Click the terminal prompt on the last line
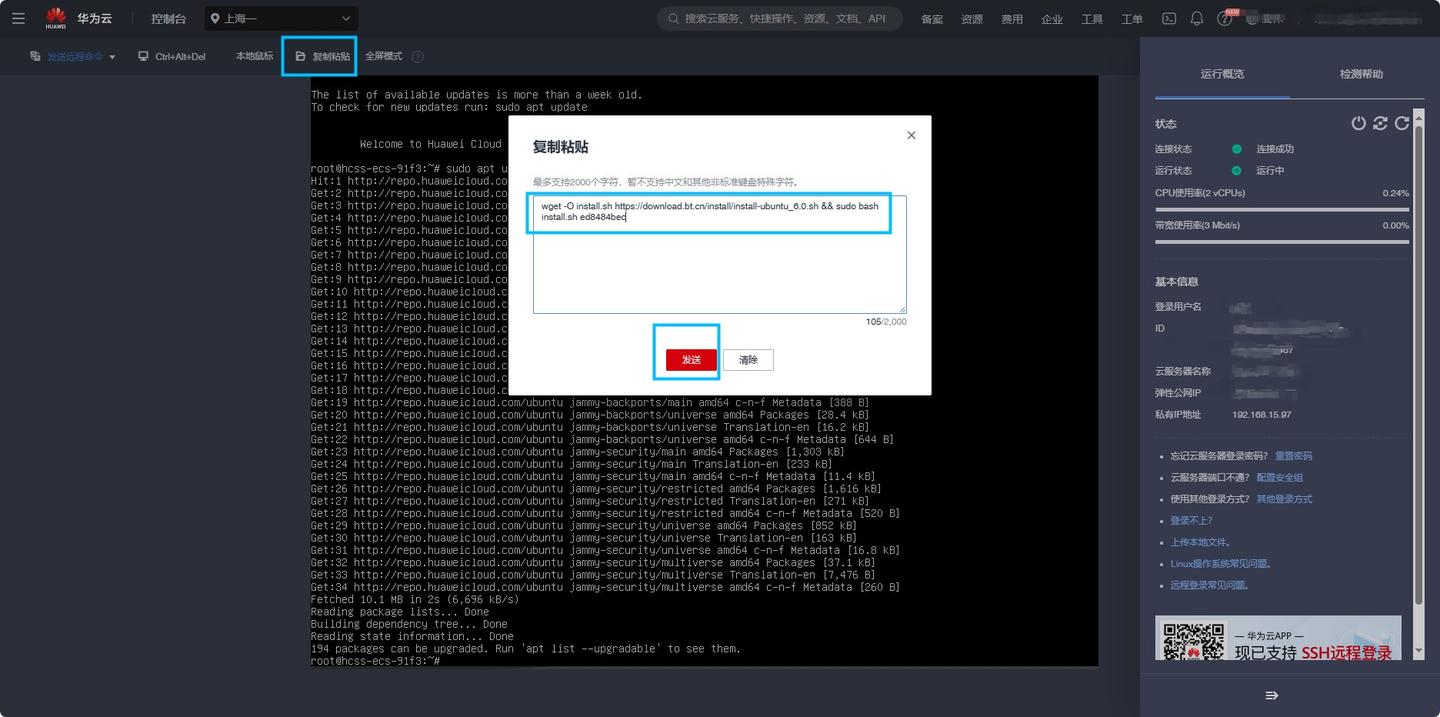 point(375,661)
